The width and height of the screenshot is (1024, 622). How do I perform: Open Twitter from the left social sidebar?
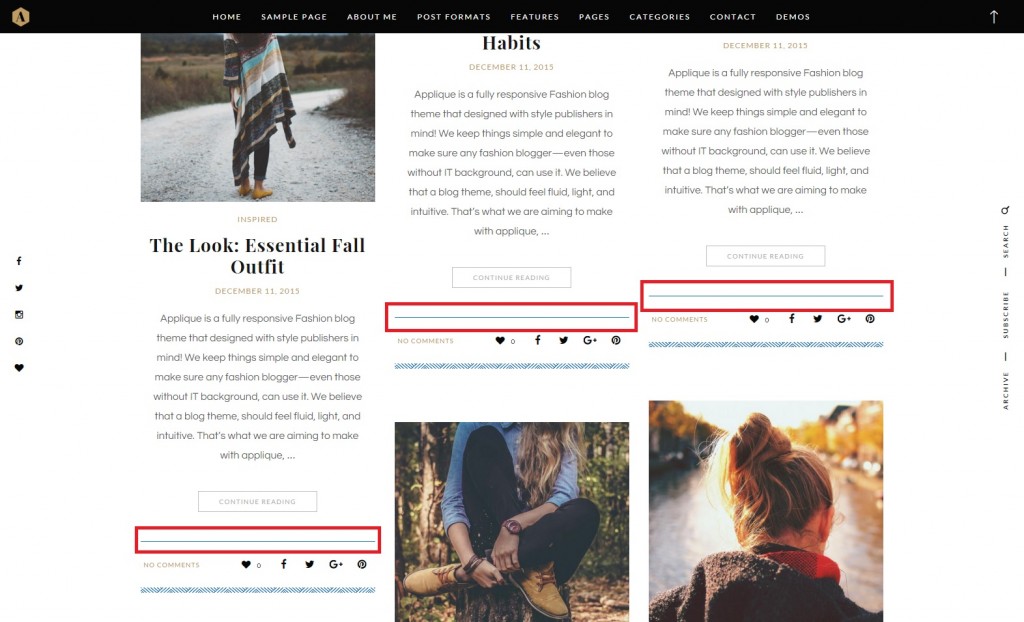click(19, 287)
